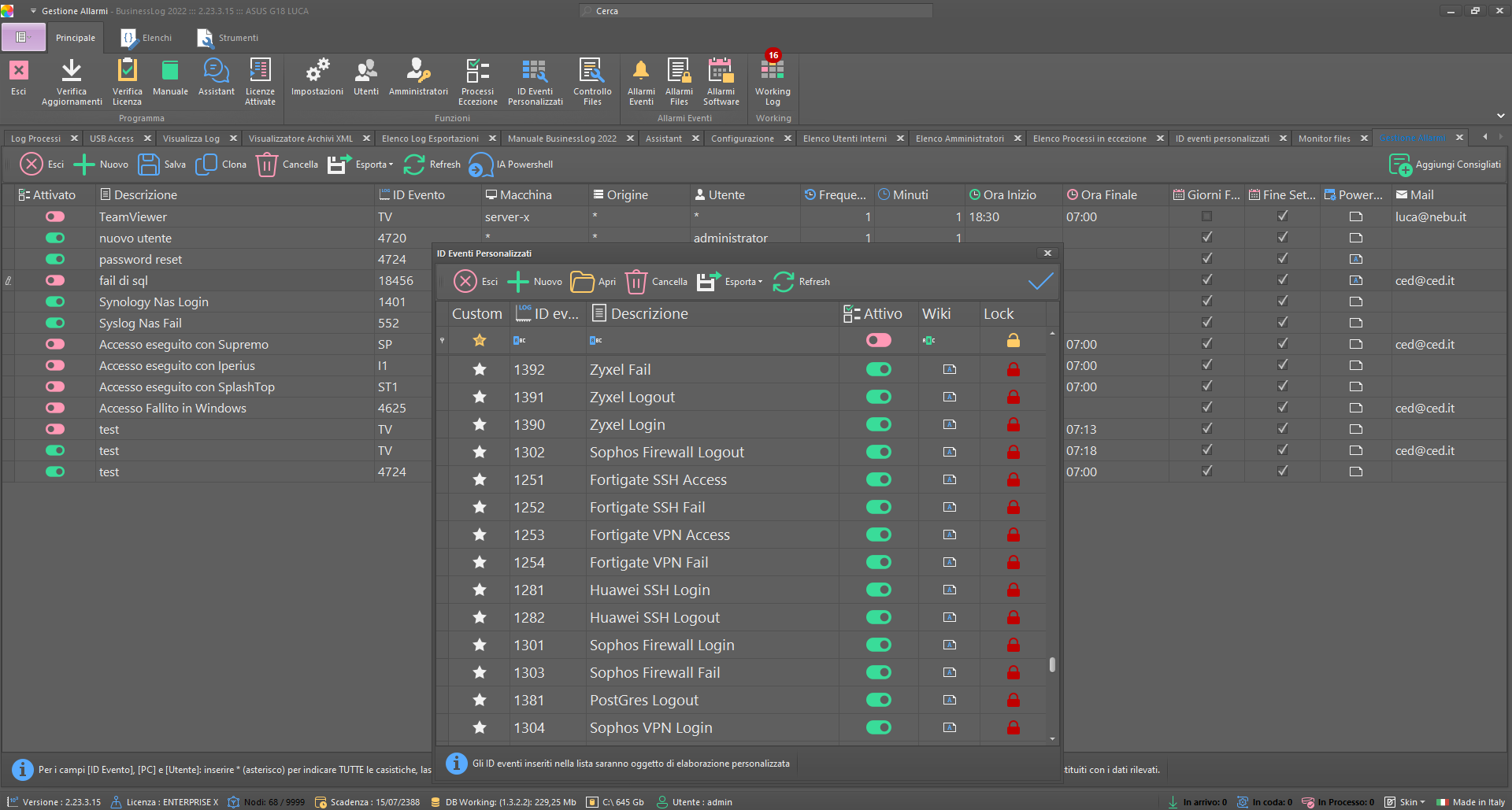Viewport: 1512px width, 810px height.
Task: Open the Skin dropdown in status bar
Action: (1406, 802)
